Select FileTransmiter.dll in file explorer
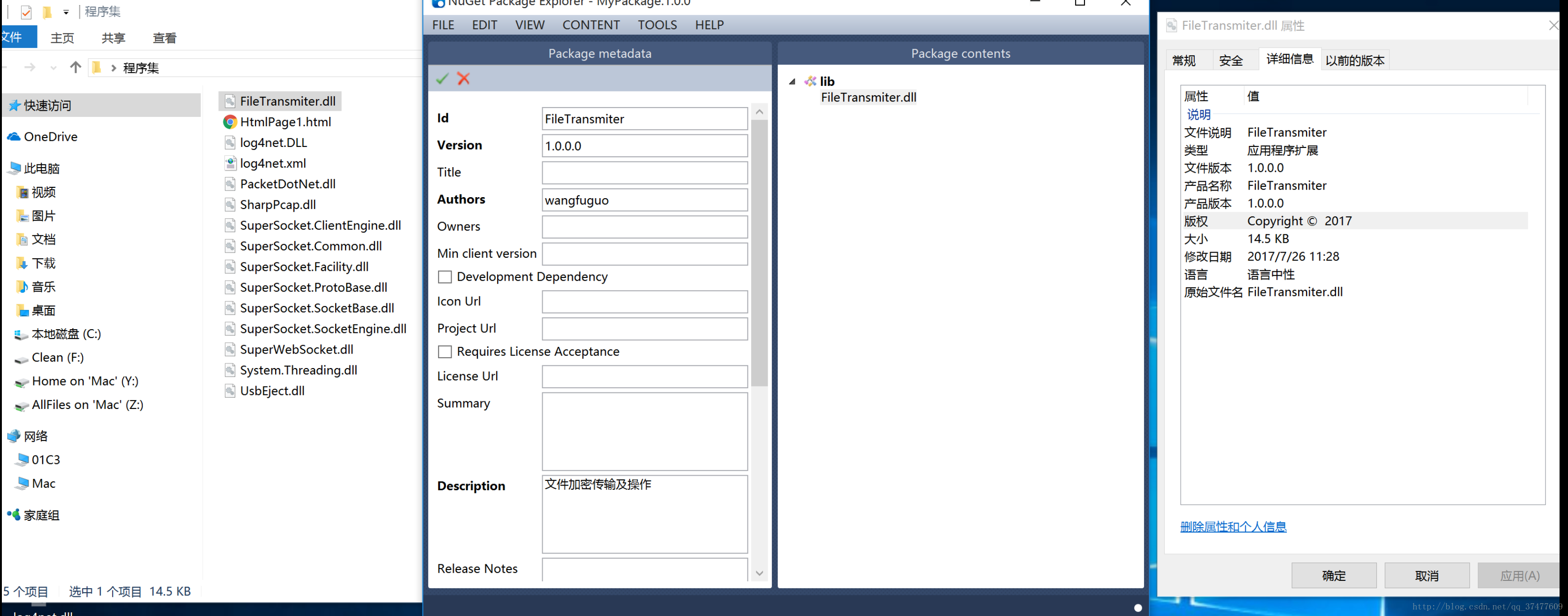The width and height of the screenshot is (1568, 616). [x=288, y=100]
